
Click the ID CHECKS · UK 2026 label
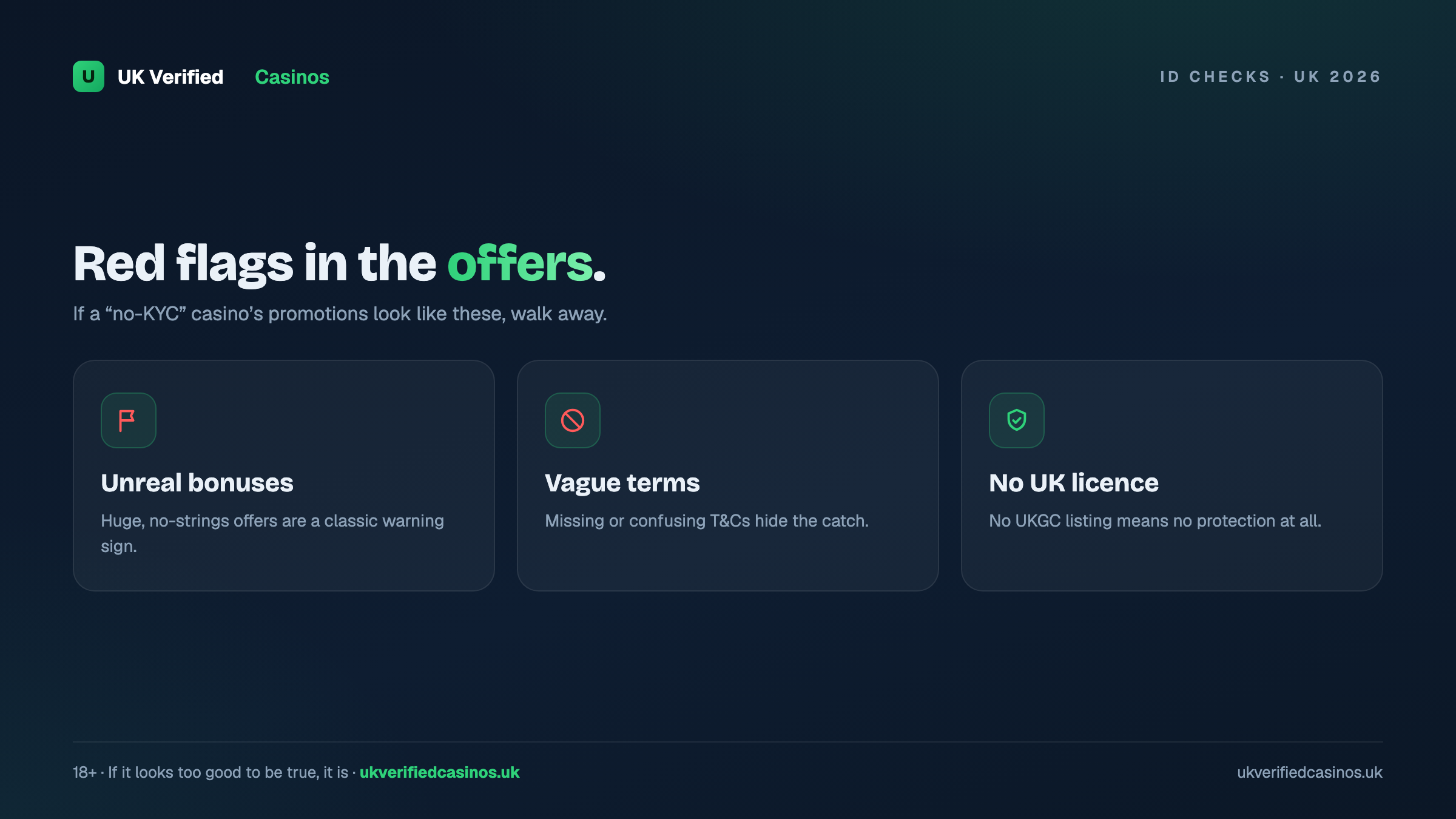click(1270, 76)
